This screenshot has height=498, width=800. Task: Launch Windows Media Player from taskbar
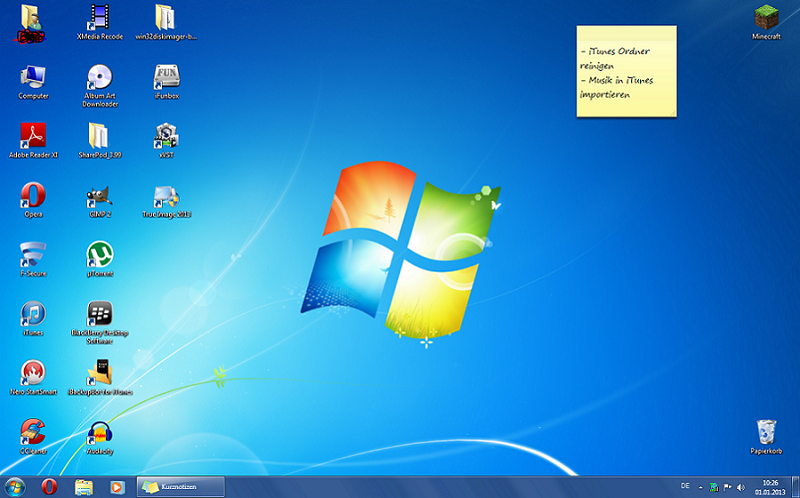pyautogui.click(x=117, y=487)
